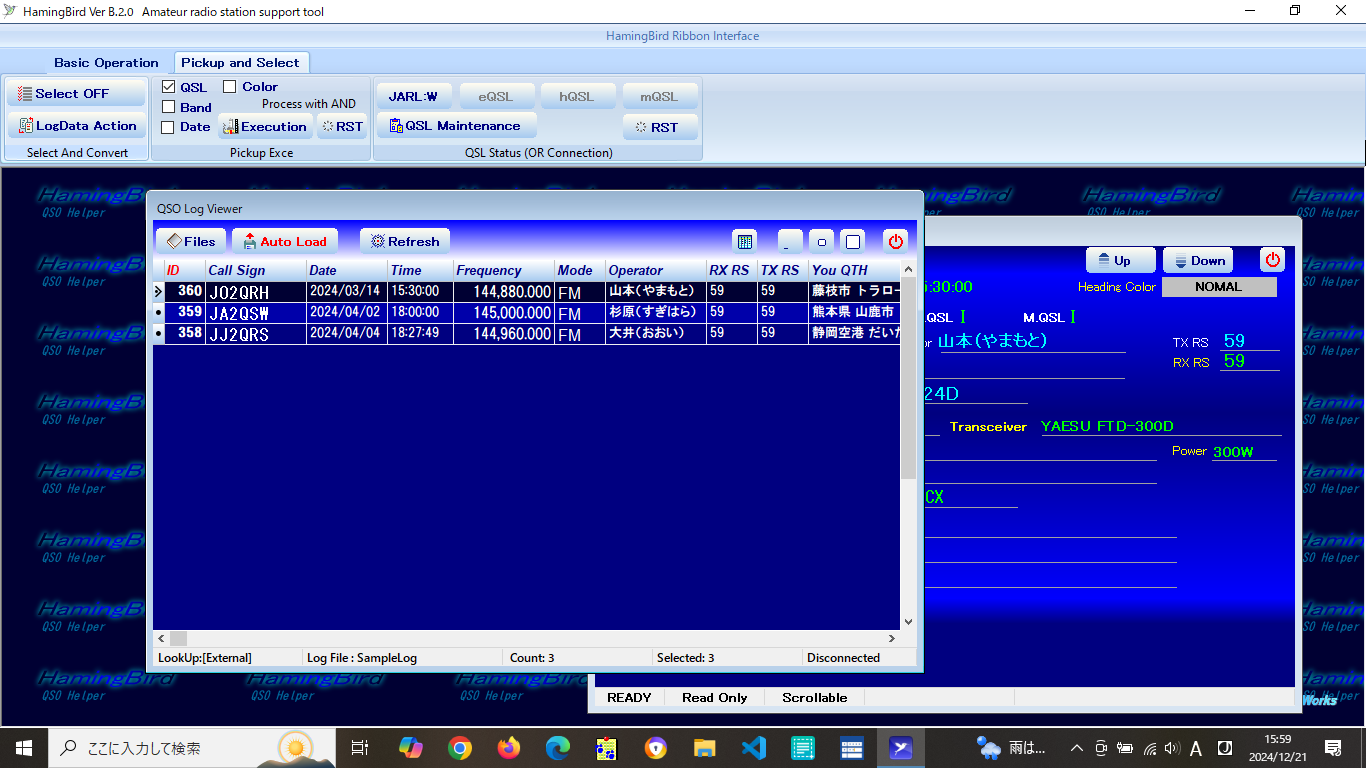Open QSL Maintenance
The width and height of the screenshot is (1366, 768).
coord(456,126)
